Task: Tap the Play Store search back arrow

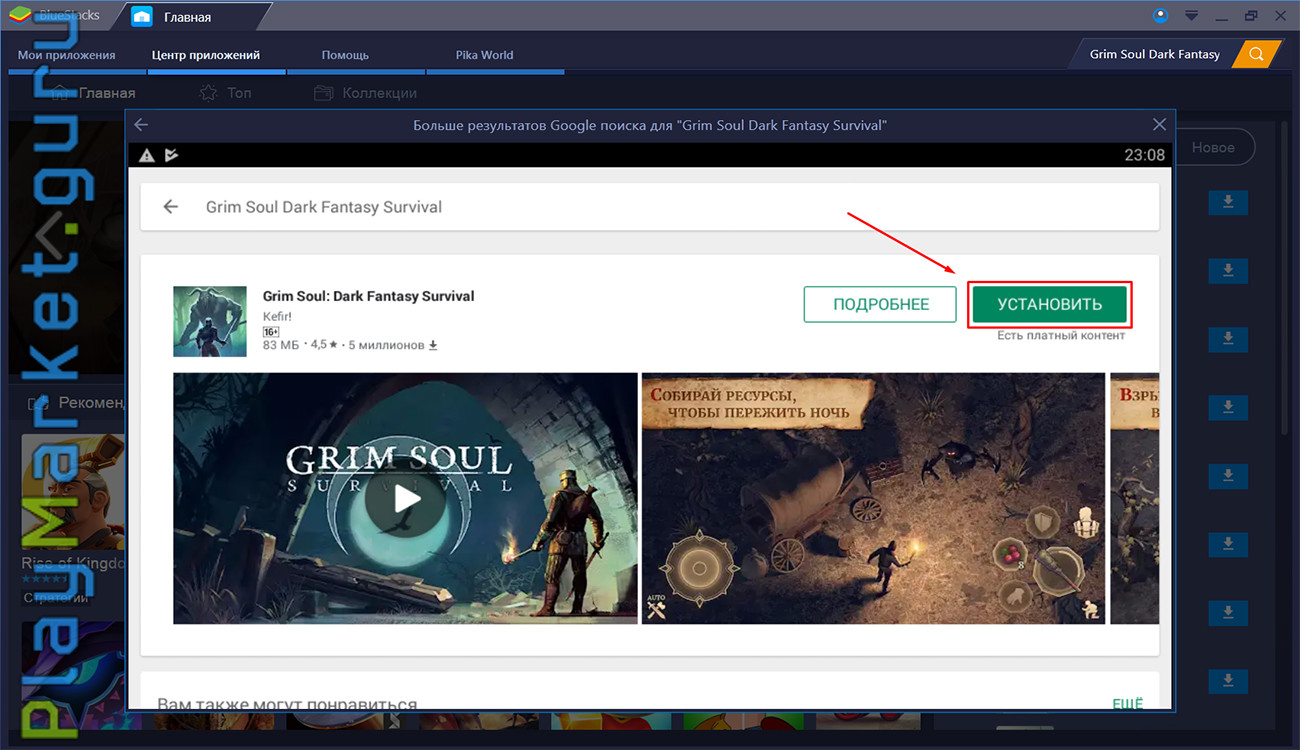Action: click(x=171, y=207)
